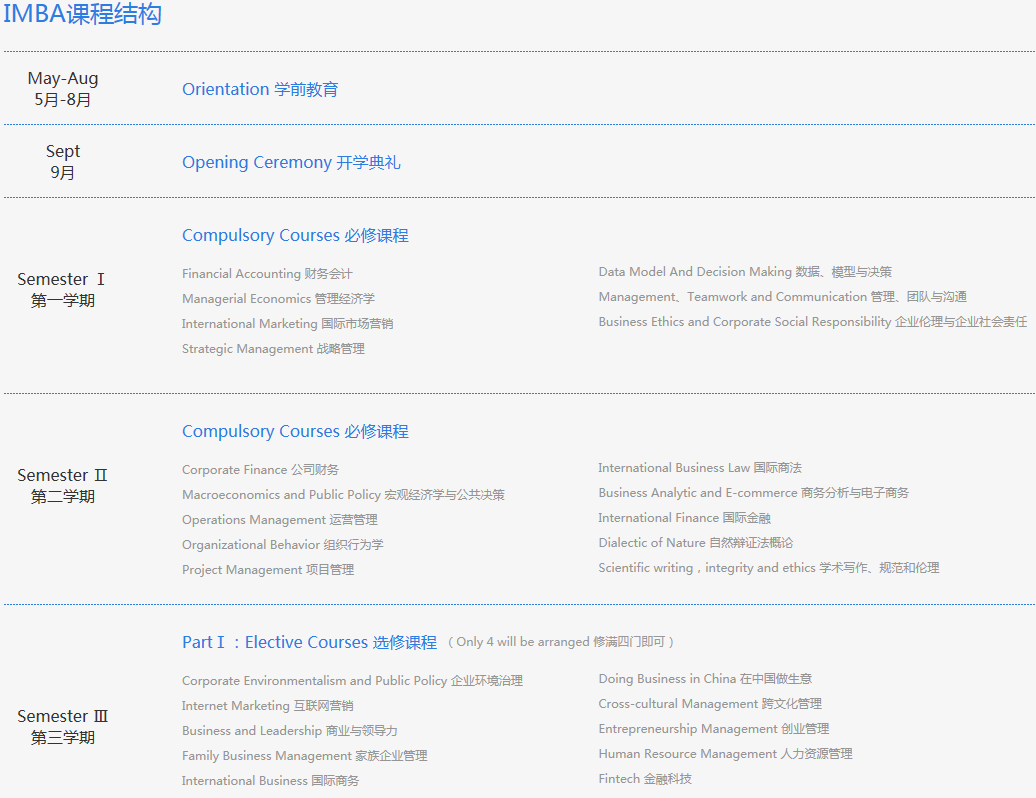This screenshot has height=798, width=1036.
Task: Click Opening Ceremony 开学典礼
Action: click(x=291, y=162)
